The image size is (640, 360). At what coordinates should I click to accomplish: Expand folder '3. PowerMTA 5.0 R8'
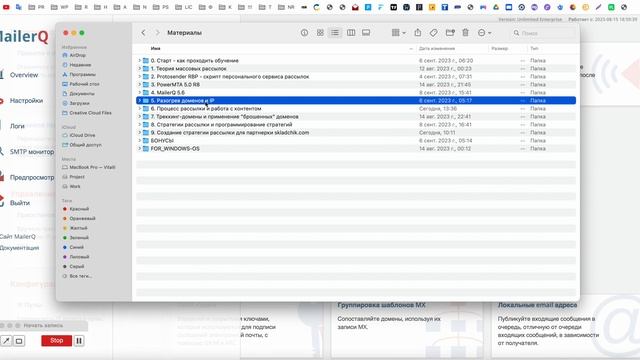(139, 84)
